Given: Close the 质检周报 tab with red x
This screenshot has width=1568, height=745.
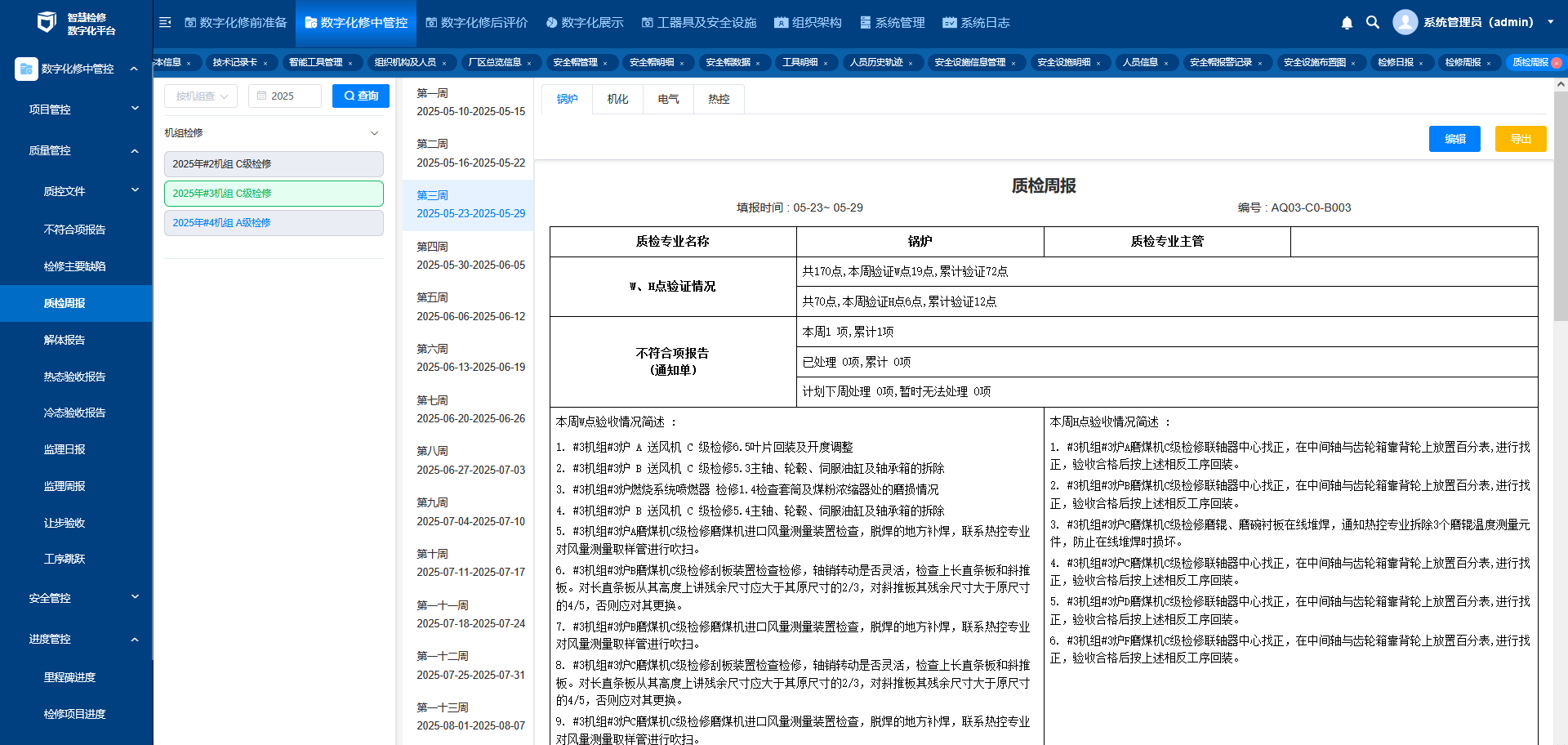Looking at the screenshot, I should click(x=1556, y=63).
